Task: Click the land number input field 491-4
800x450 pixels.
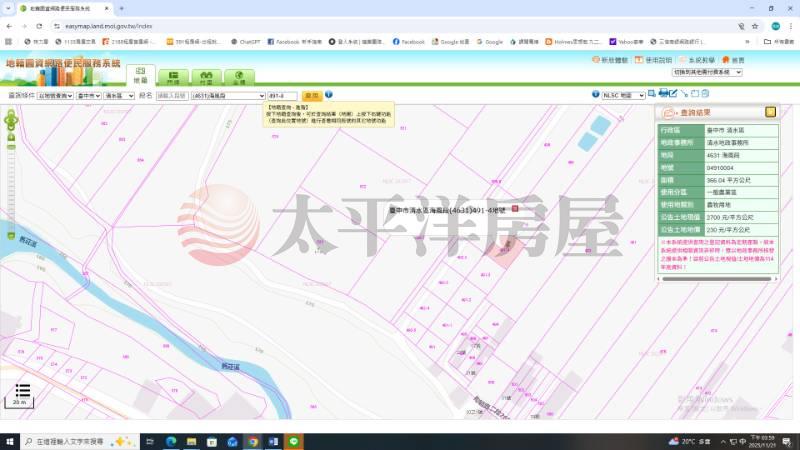Action: point(284,95)
